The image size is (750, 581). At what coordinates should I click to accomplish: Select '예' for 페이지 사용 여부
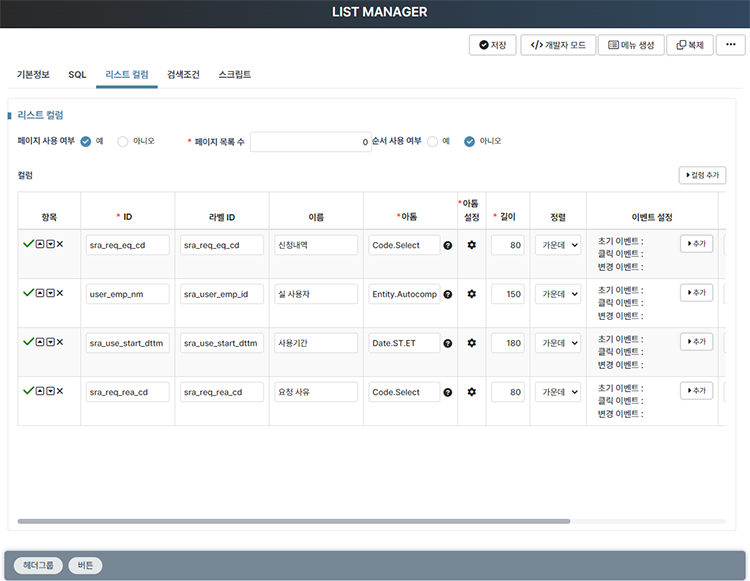(x=86, y=141)
